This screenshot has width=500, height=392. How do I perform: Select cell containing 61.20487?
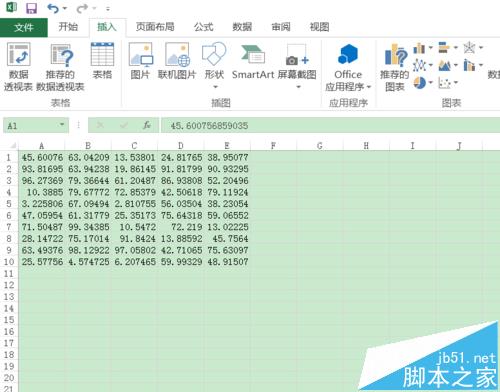click(134, 181)
